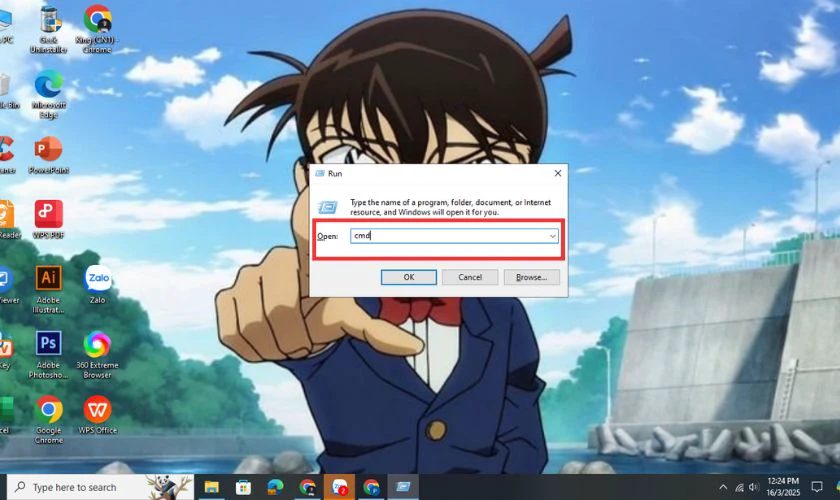
Task: Open Microsoft Store from the taskbar
Action: click(243, 487)
